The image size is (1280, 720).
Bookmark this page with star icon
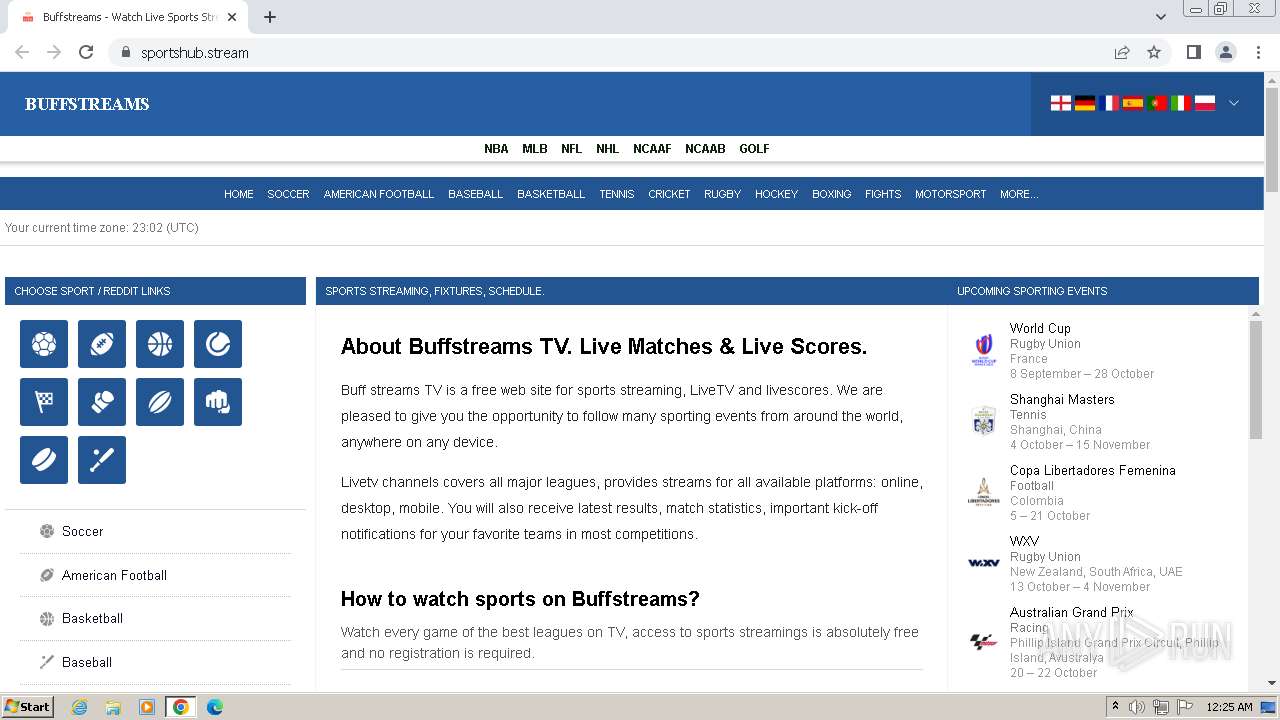[1154, 52]
